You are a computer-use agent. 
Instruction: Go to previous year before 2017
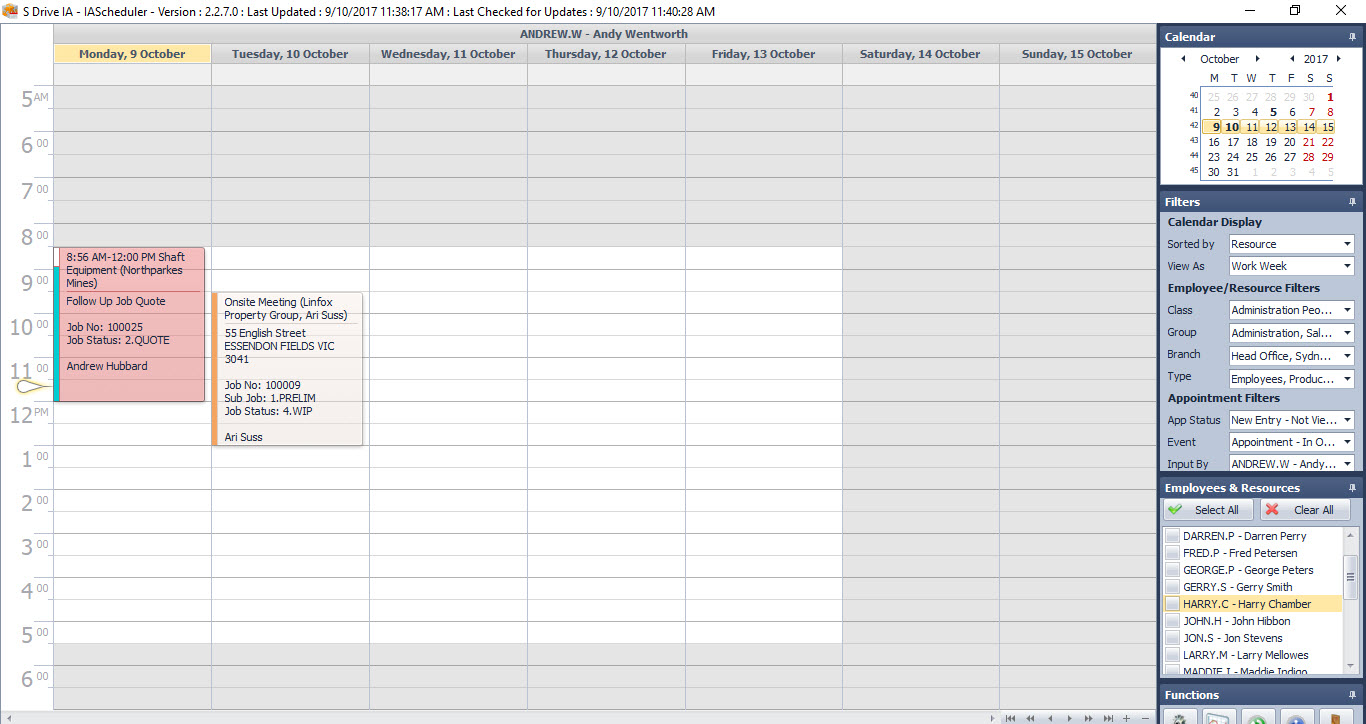click(x=1292, y=59)
